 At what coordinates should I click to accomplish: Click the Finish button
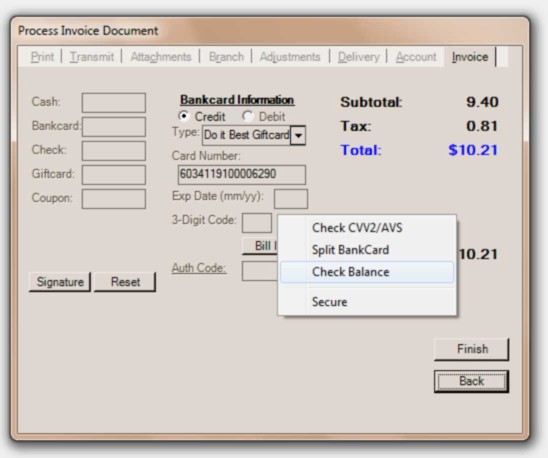(x=471, y=349)
